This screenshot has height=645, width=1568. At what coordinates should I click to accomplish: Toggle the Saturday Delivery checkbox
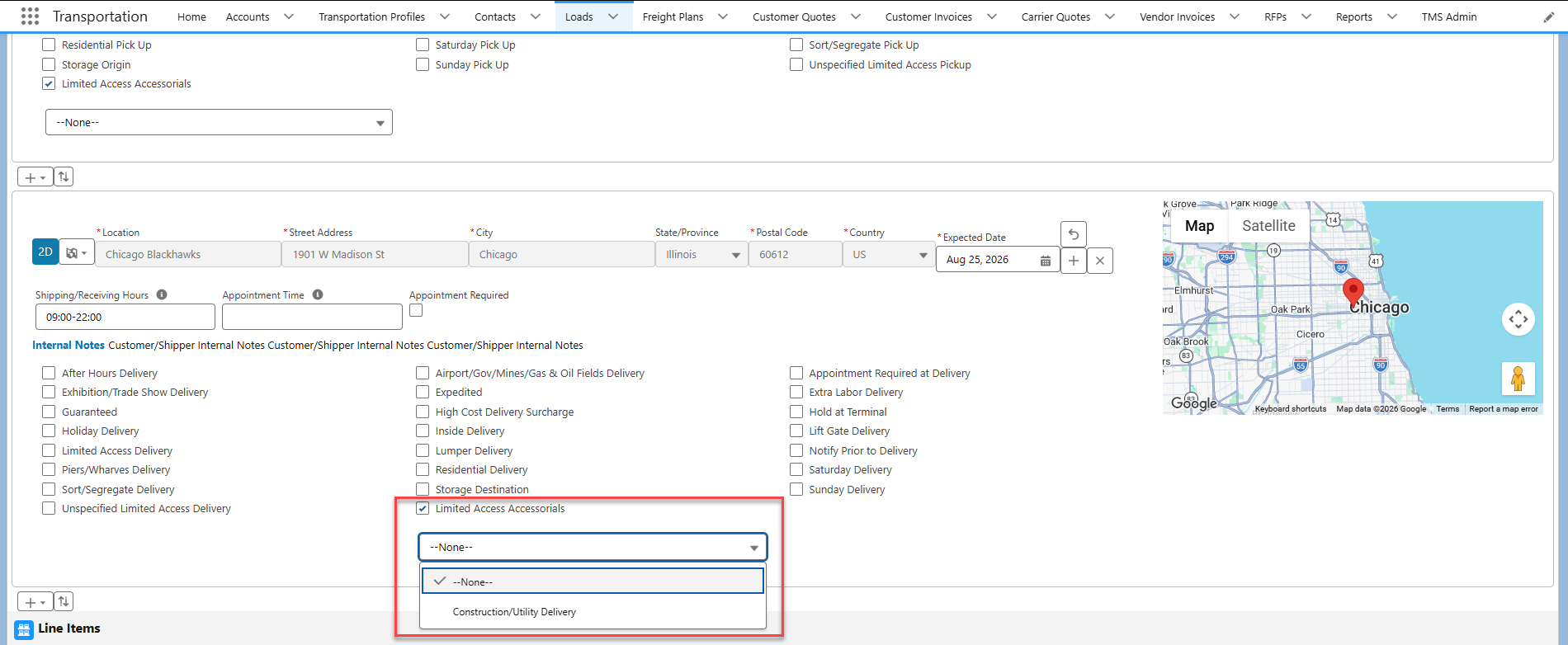pyautogui.click(x=796, y=469)
